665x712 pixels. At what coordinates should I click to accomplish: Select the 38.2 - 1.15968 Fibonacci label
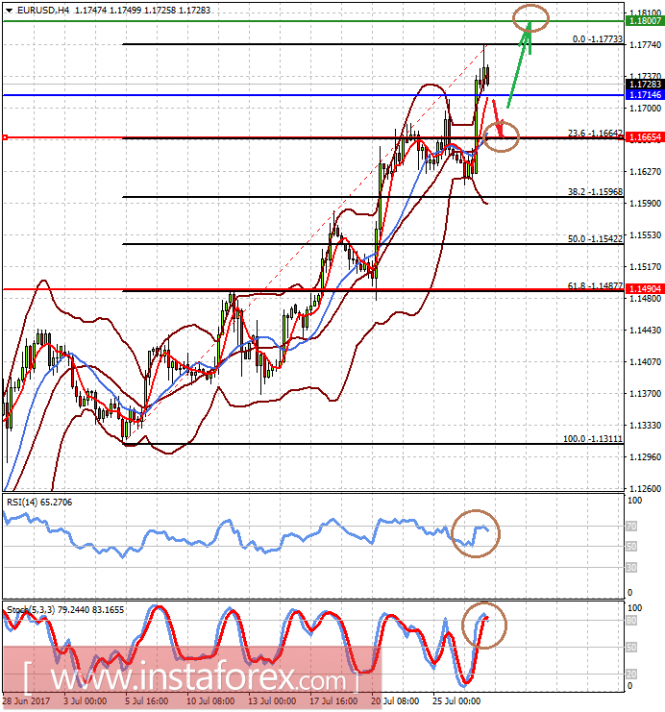(x=596, y=191)
